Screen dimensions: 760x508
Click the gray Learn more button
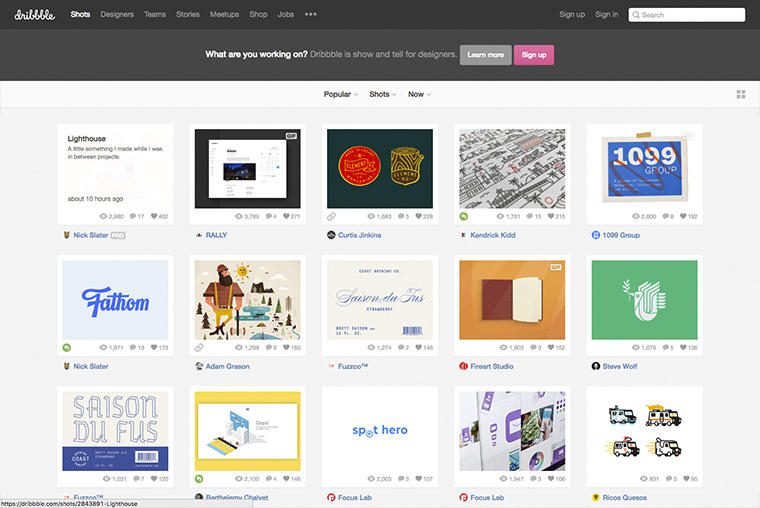(485, 55)
